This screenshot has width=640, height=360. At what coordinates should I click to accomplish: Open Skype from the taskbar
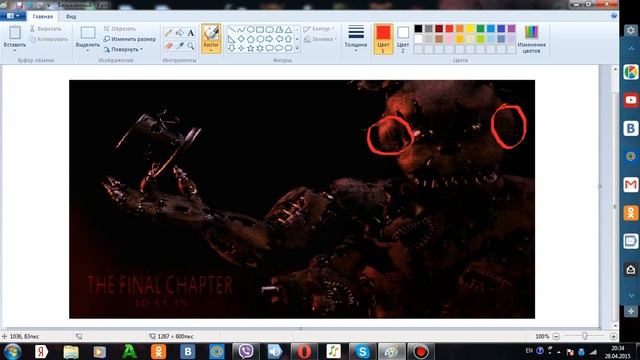click(362, 351)
